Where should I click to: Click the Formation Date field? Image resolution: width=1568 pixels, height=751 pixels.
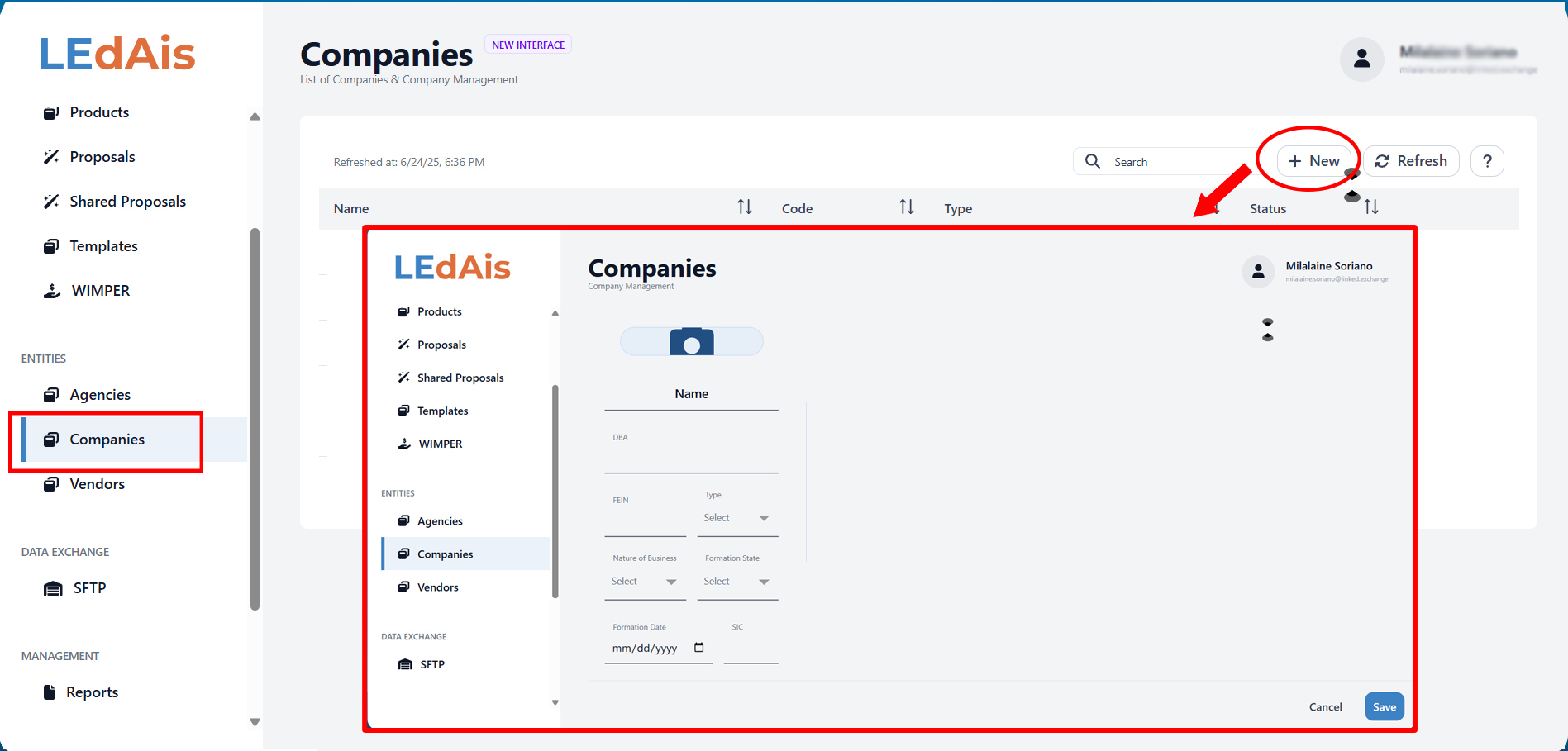(x=658, y=649)
